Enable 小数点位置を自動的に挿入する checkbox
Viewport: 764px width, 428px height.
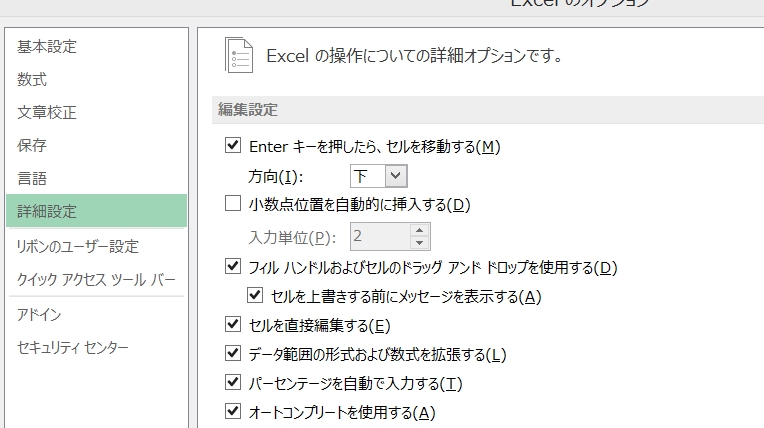click(233, 203)
